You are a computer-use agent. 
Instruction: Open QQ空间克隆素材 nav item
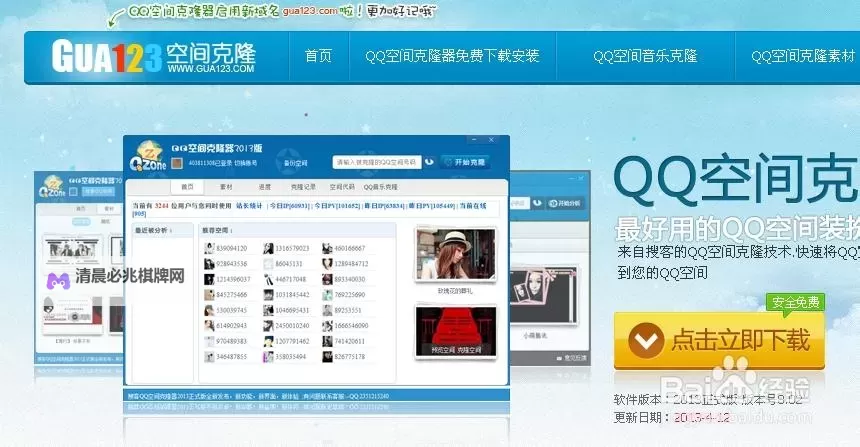(803, 56)
